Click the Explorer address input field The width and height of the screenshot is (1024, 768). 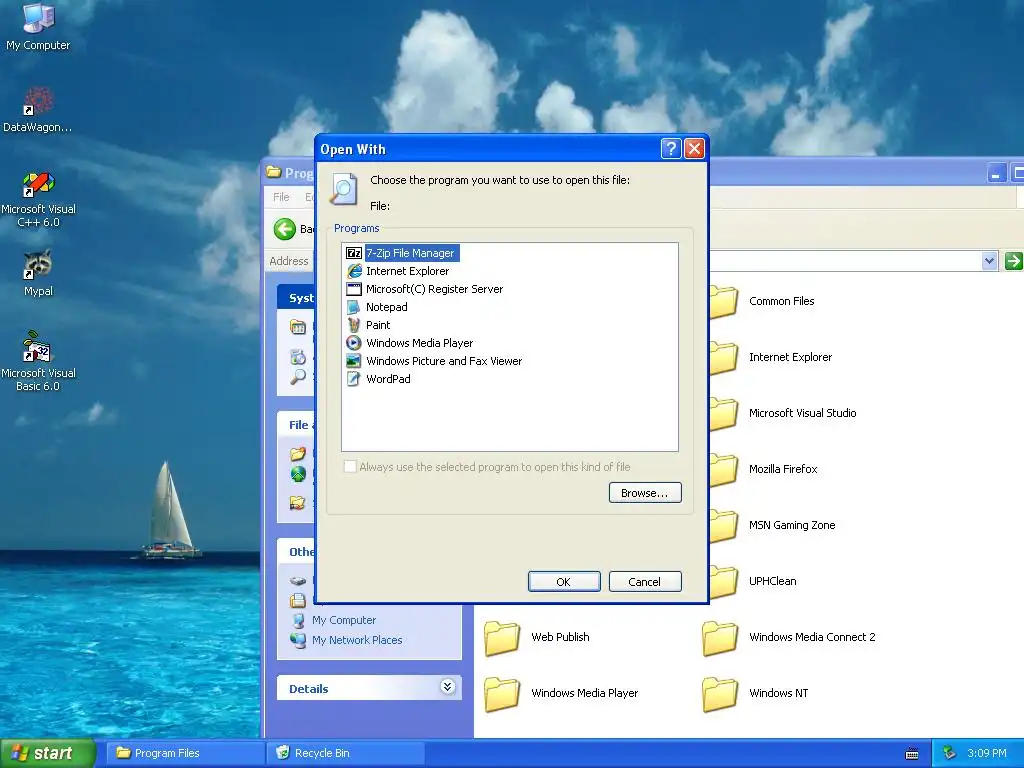click(845, 261)
